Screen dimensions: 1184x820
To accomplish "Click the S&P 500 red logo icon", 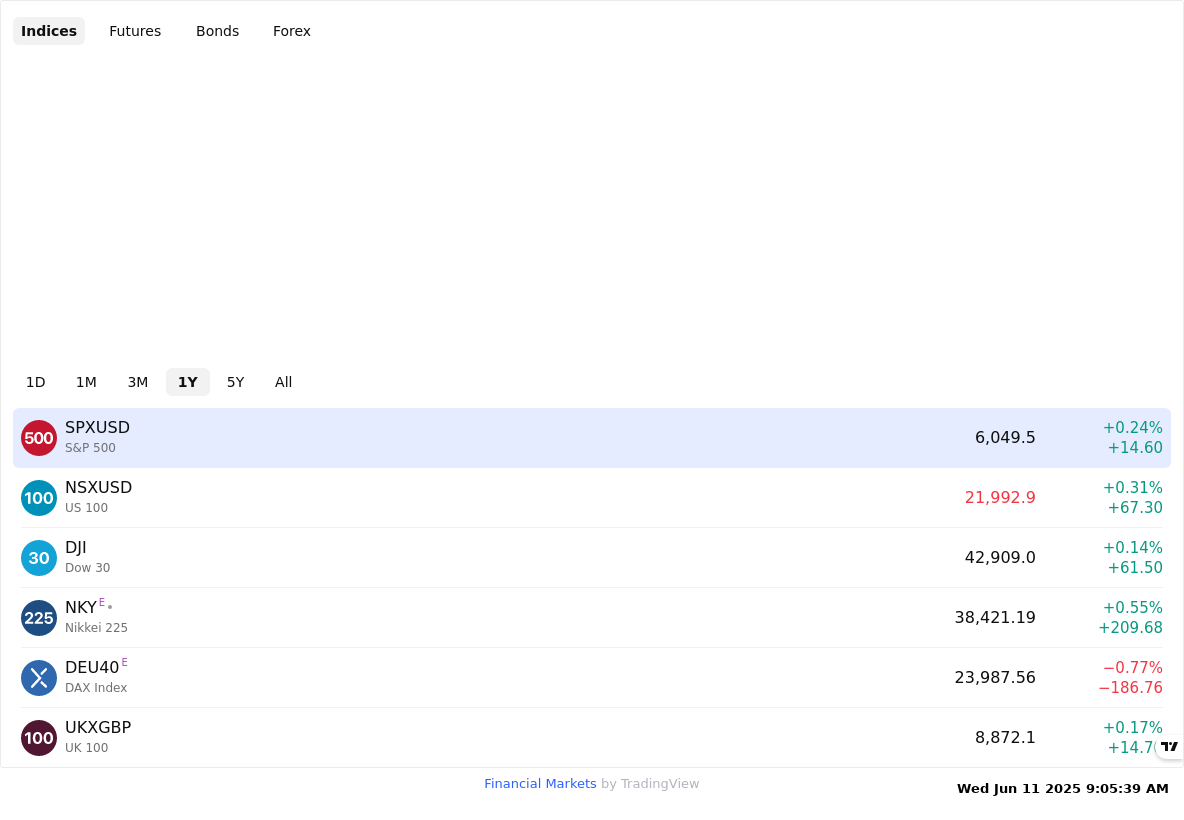I will (39, 438).
